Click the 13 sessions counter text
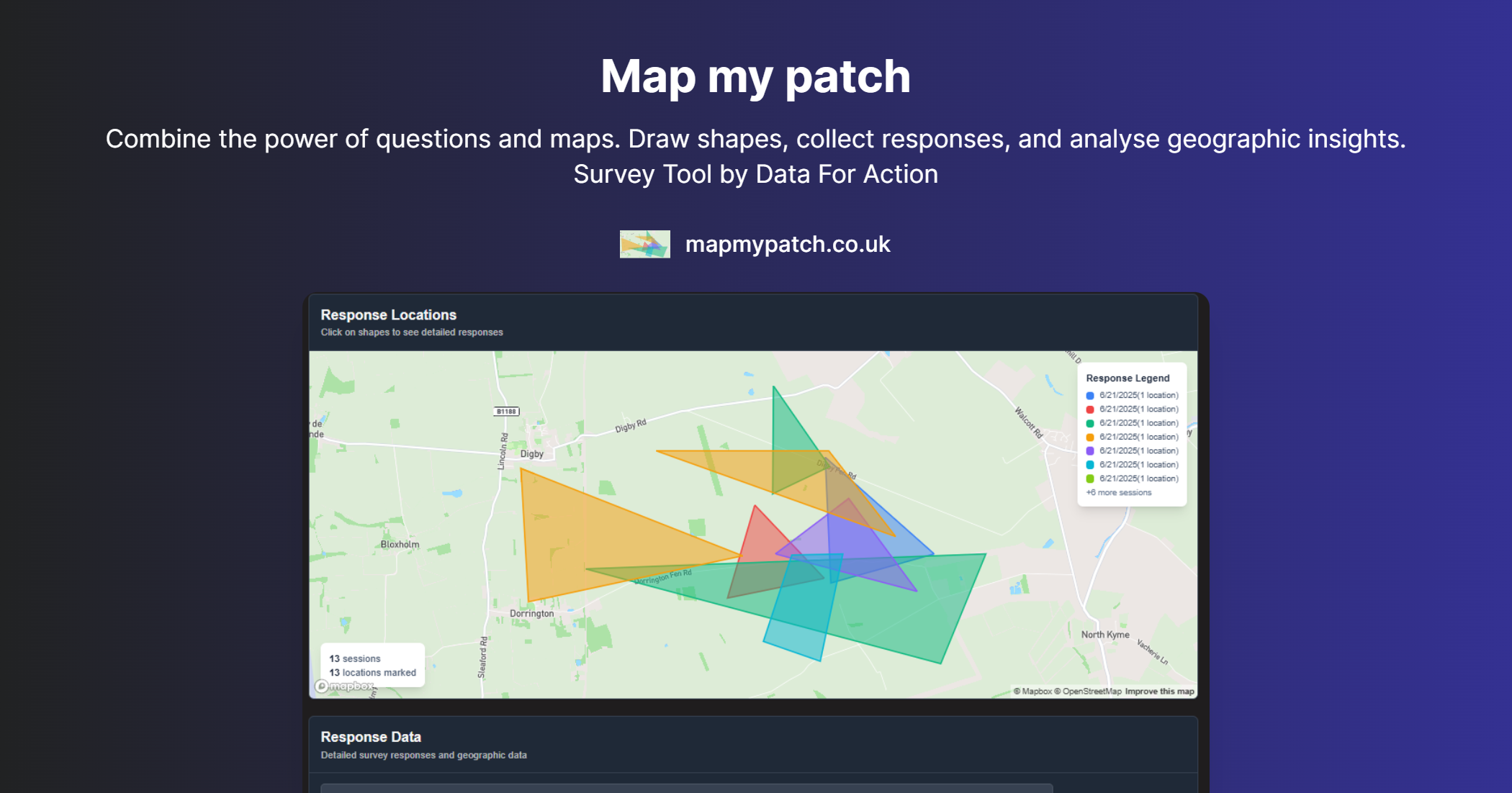 (355, 659)
